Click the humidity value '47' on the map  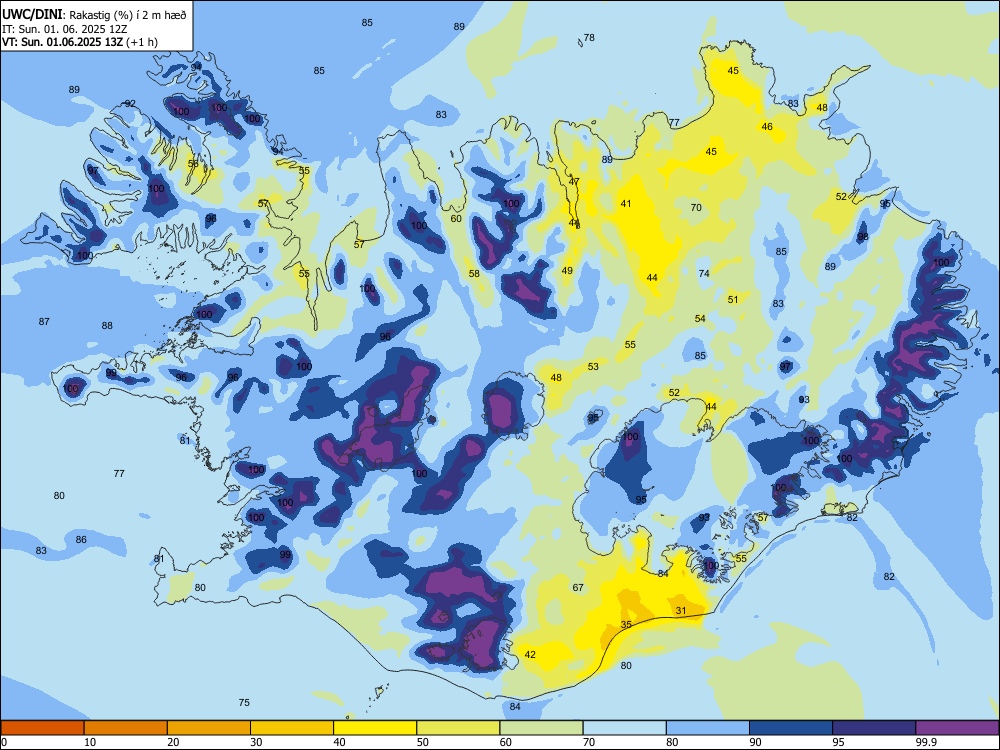coord(574,182)
